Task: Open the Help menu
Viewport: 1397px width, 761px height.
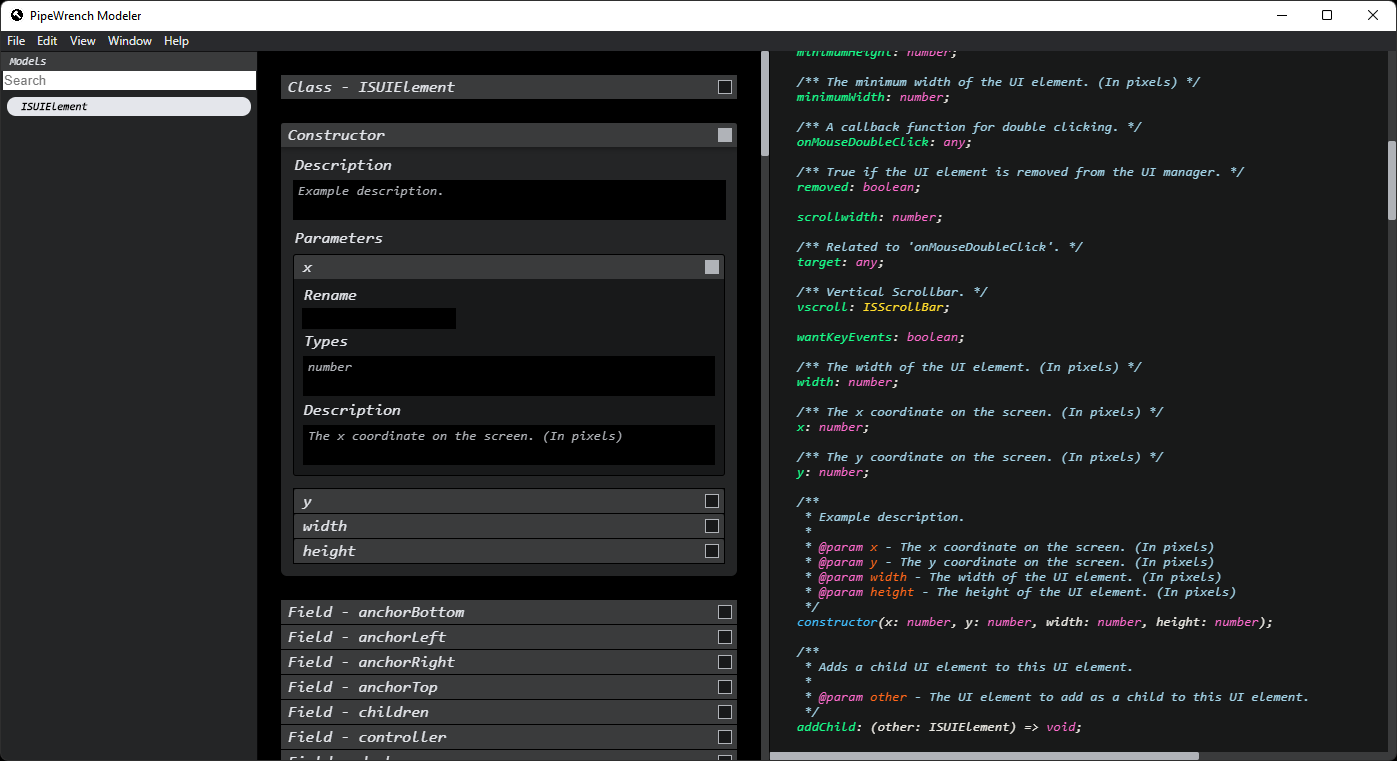Action: 176,41
